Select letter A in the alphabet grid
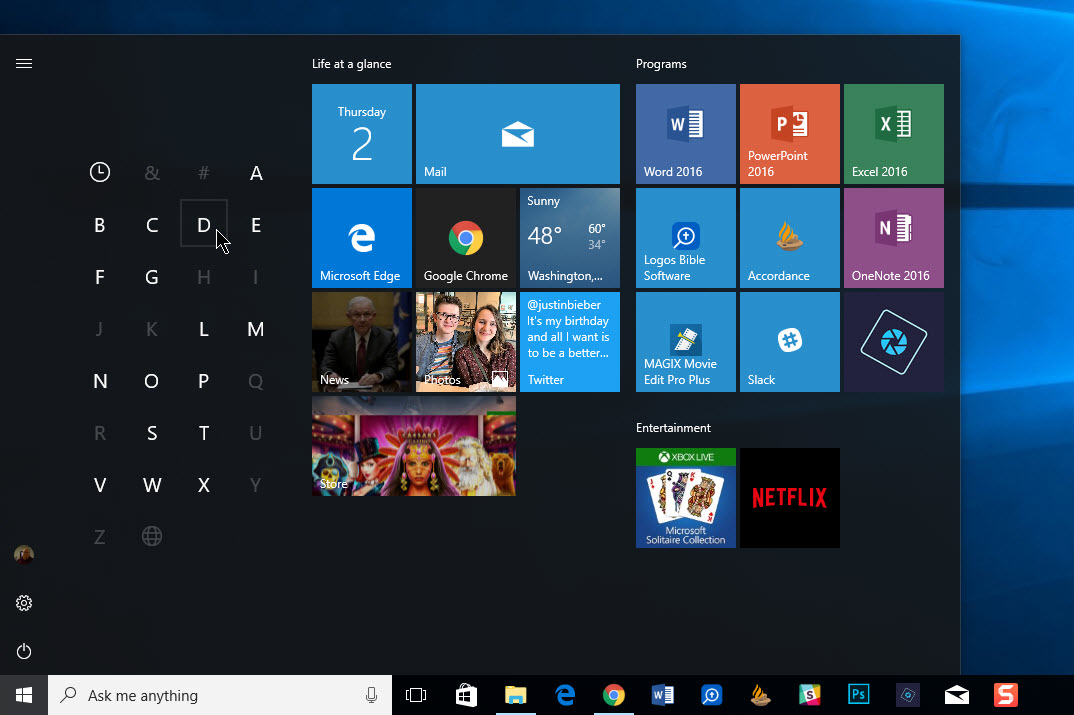 click(x=256, y=171)
